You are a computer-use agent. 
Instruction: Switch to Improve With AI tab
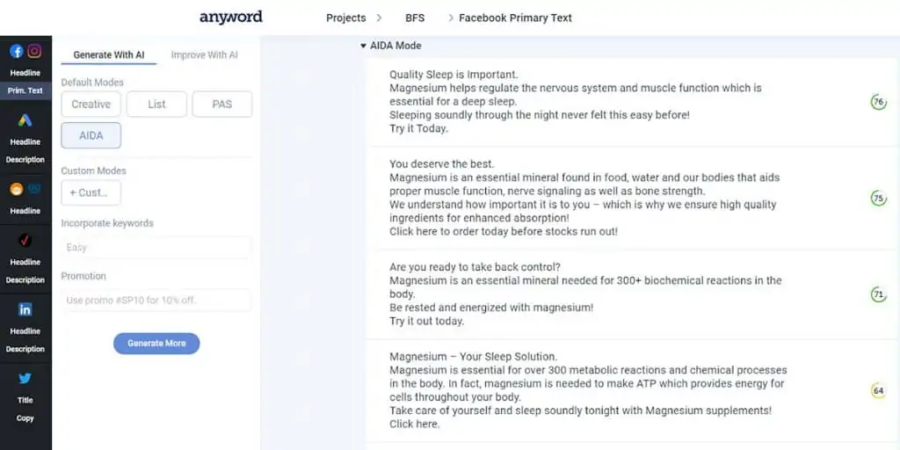(x=204, y=55)
